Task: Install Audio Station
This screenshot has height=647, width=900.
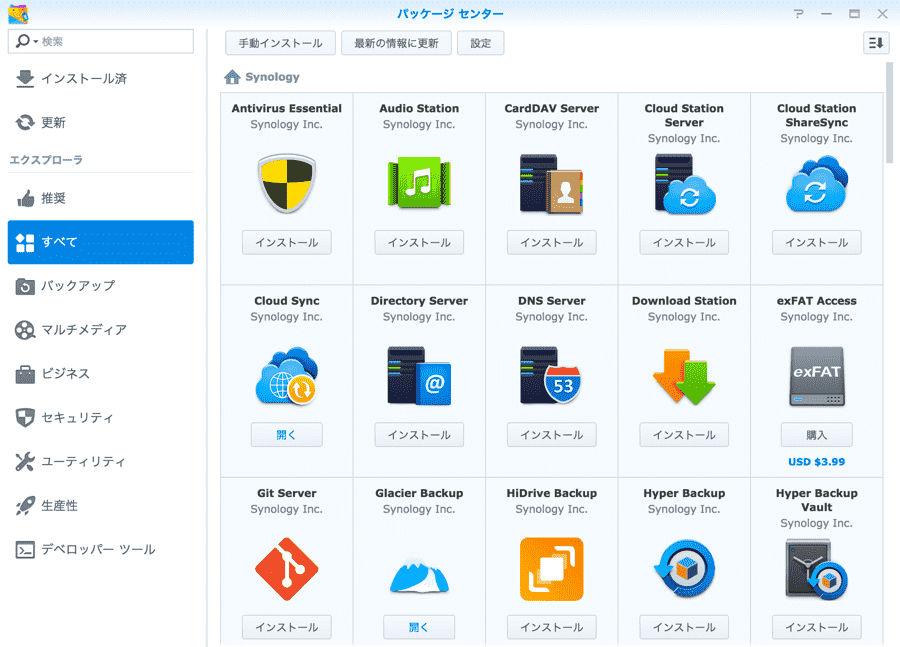Action: coord(419,242)
